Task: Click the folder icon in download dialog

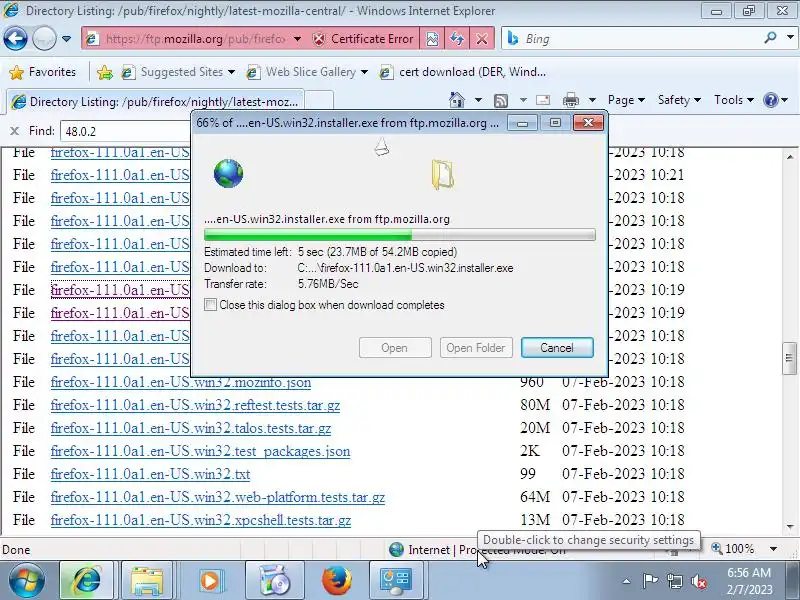Action: click(442, 174)
